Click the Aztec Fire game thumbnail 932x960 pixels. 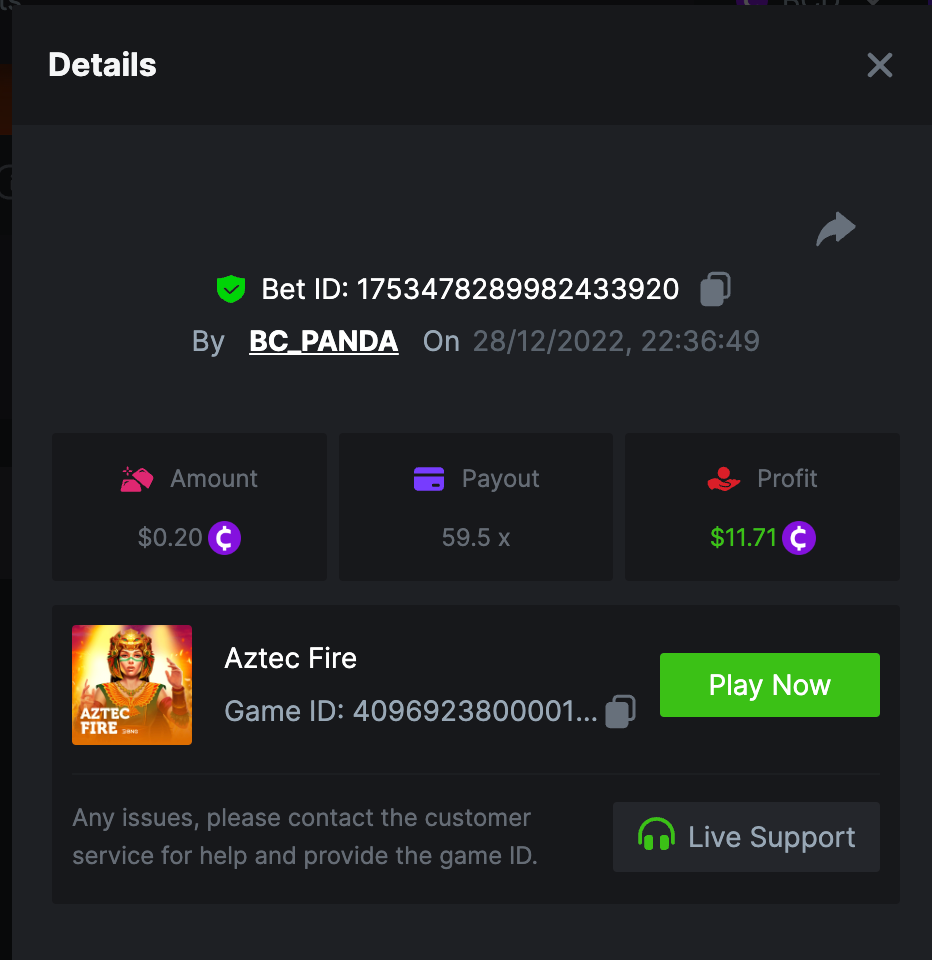(x=132, y=685)
